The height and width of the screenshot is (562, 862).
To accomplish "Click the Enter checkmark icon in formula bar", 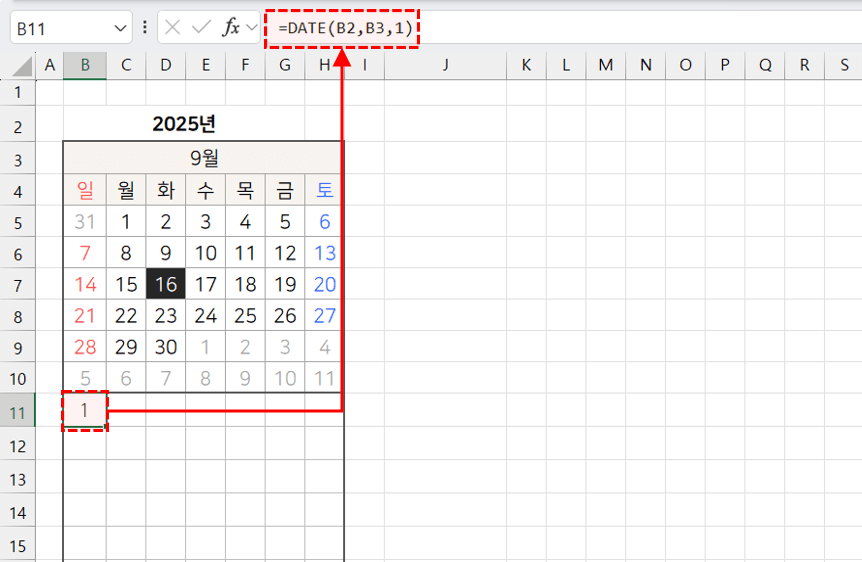I will 202,27.
